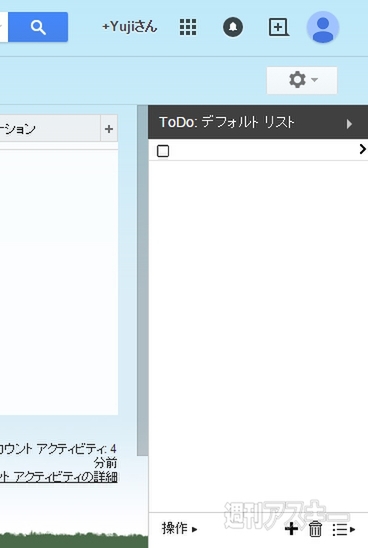The image size is (368, 548).
Task: Open アクティビティの詳細 link
Action: tap(58, 477)
